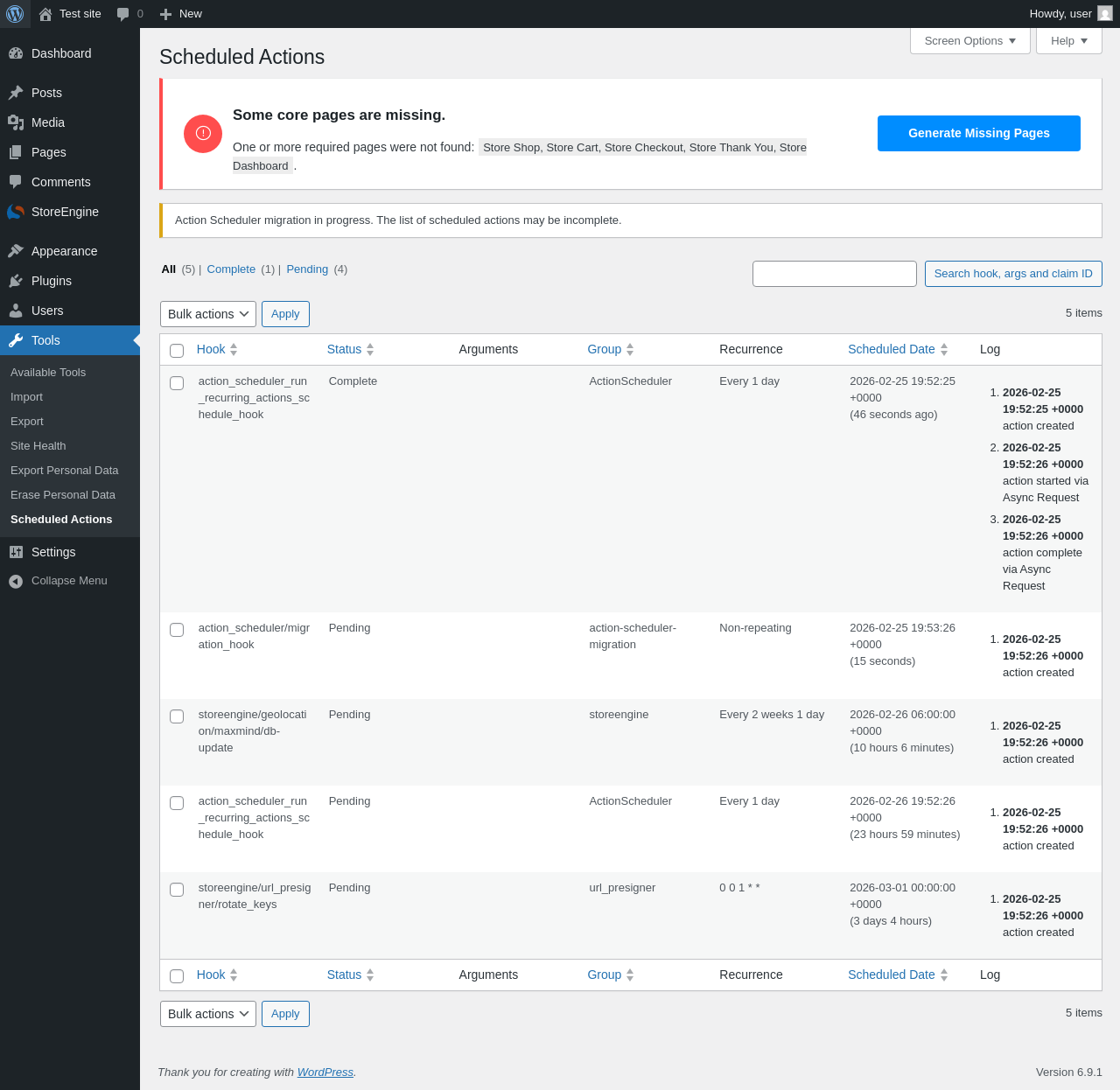Viewport: 1120px width, 1090px height.
Task: Click the Search hook, args and claim ID button
Action: (x=1013, y=274)
